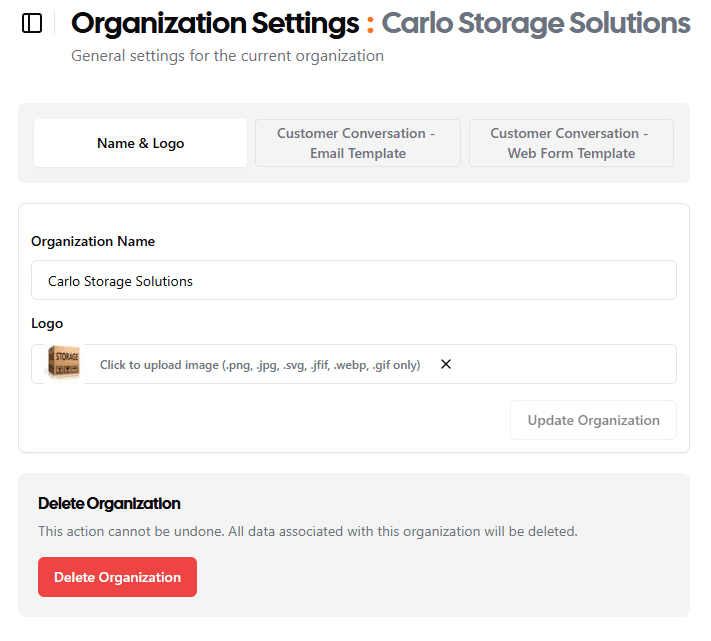Open Customer Conversation - Web Form Template tab
The height and width of the screenshot is (641, 711).
tap(571, 143)
